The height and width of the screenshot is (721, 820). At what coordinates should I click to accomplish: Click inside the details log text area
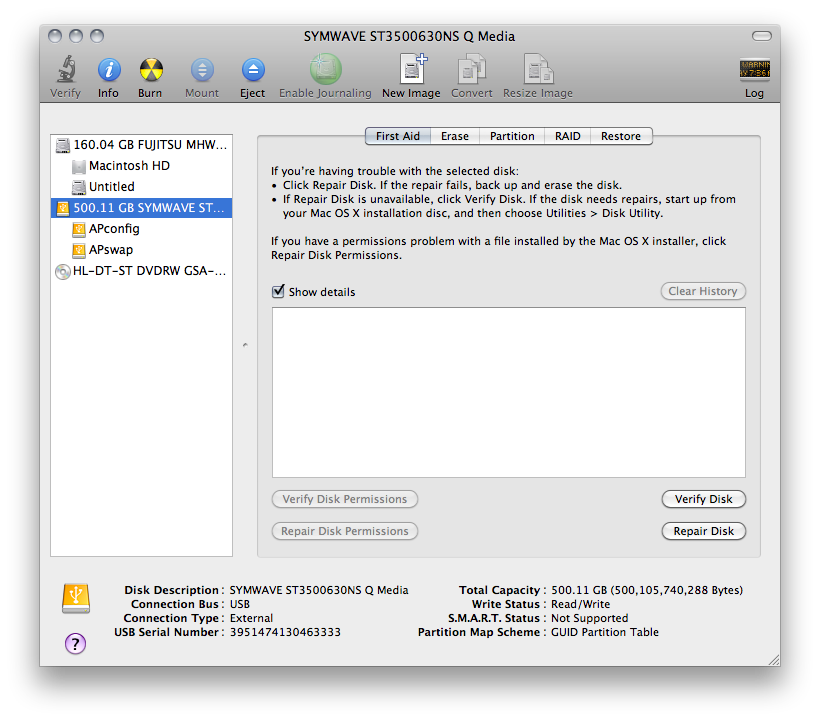click(508, 392)
